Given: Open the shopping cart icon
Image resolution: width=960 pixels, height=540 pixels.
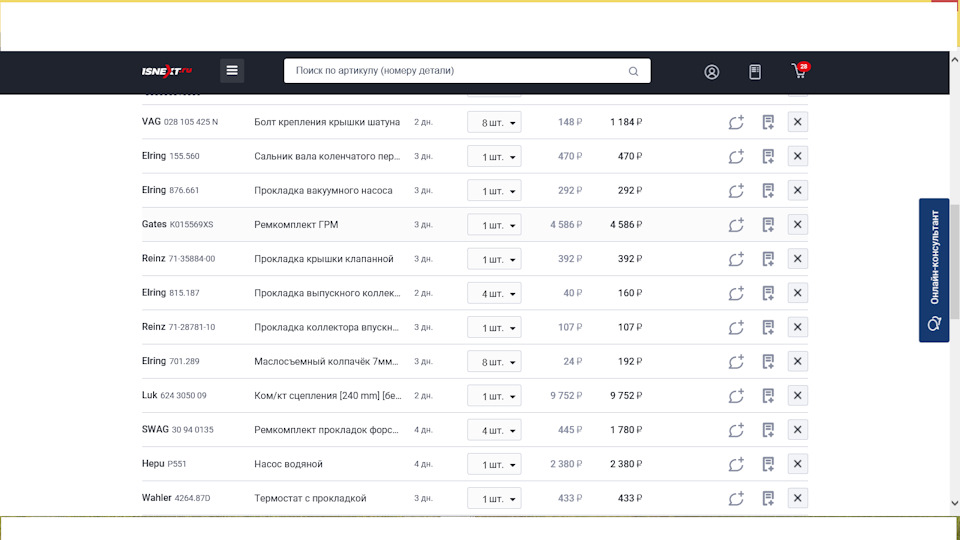Looking at the screenshot, I should pyautogui.click(x=799, y=71).
